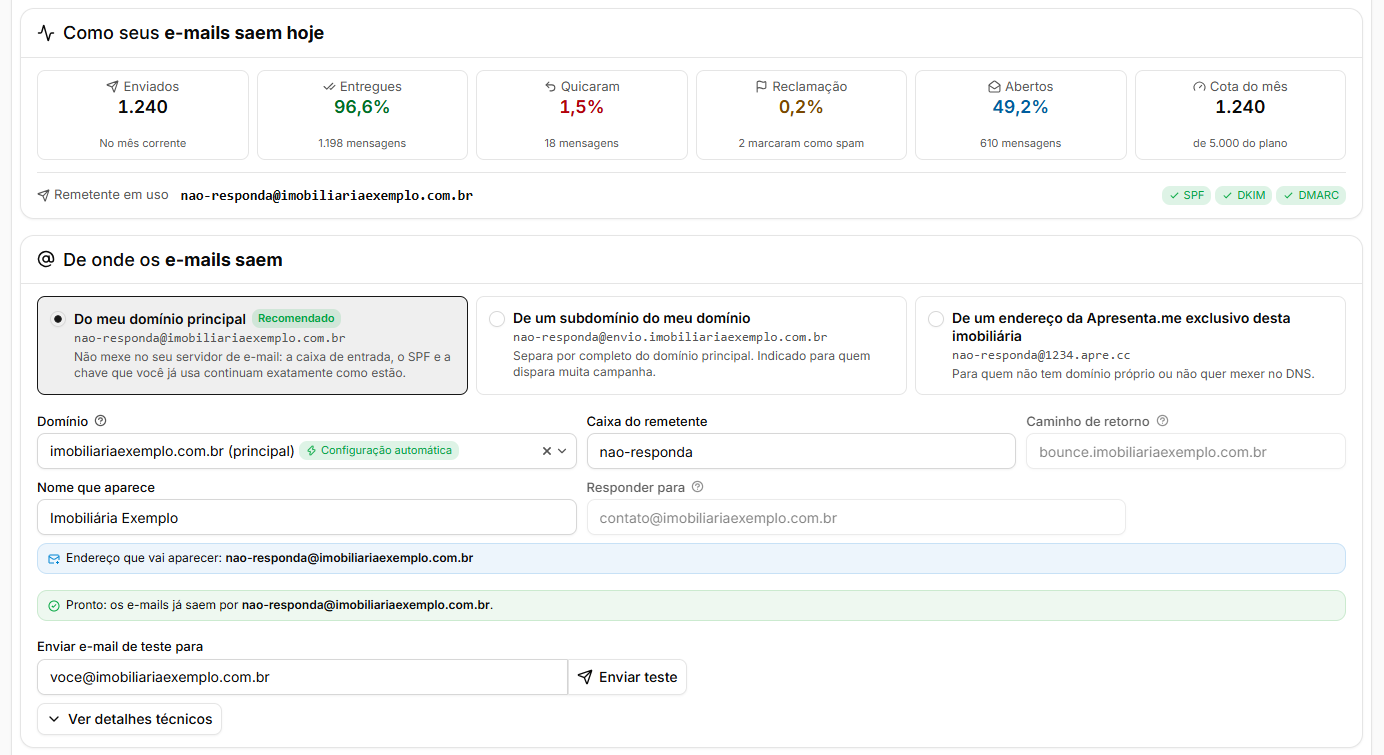Click the activity pulse icon in the 'Como seus e-mails saem hoje' heading
1384x755 pixels.
tap(46, 33)
